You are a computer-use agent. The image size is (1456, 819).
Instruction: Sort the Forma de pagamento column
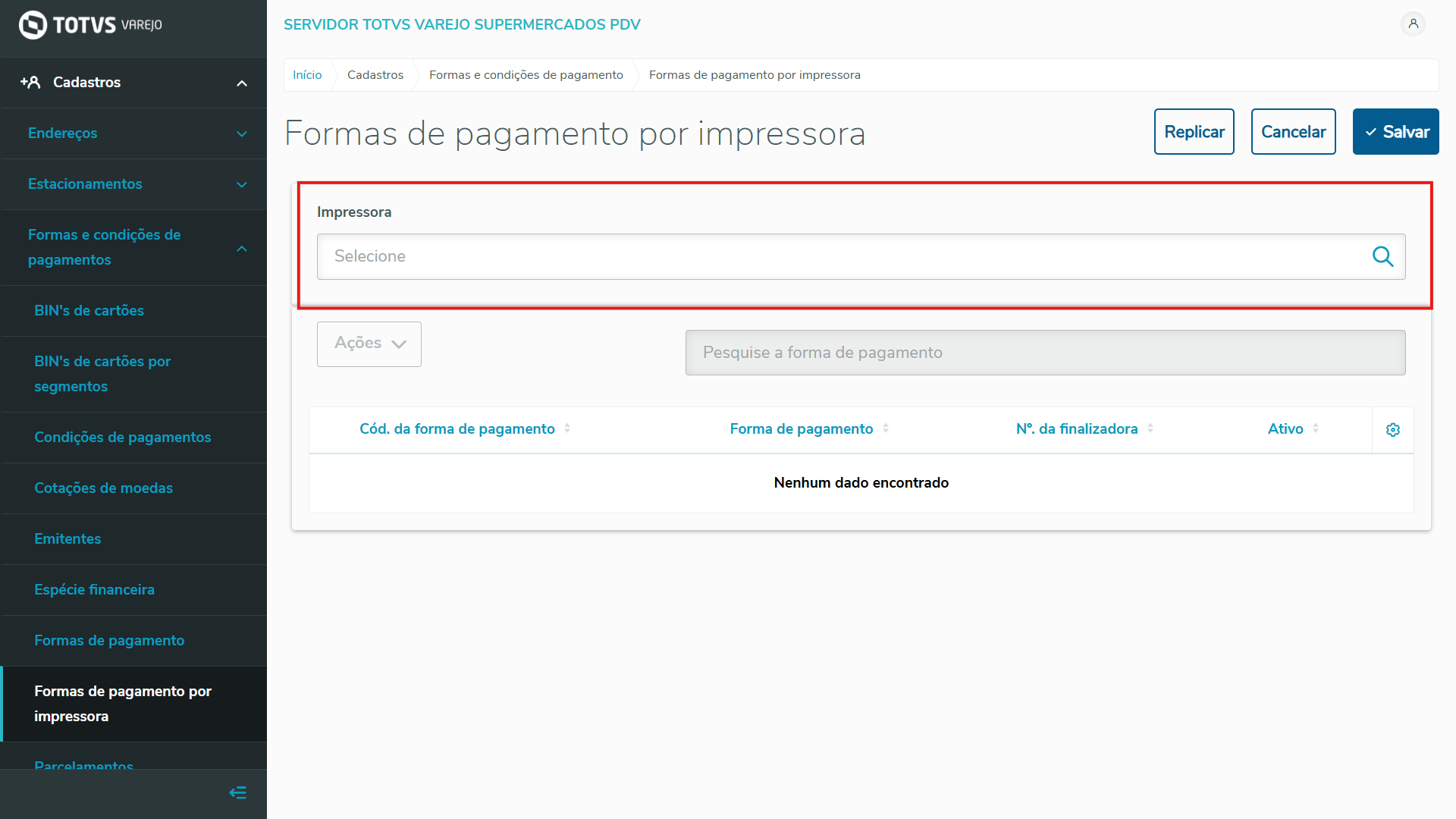pyautogui.click(x=886, y=428)
